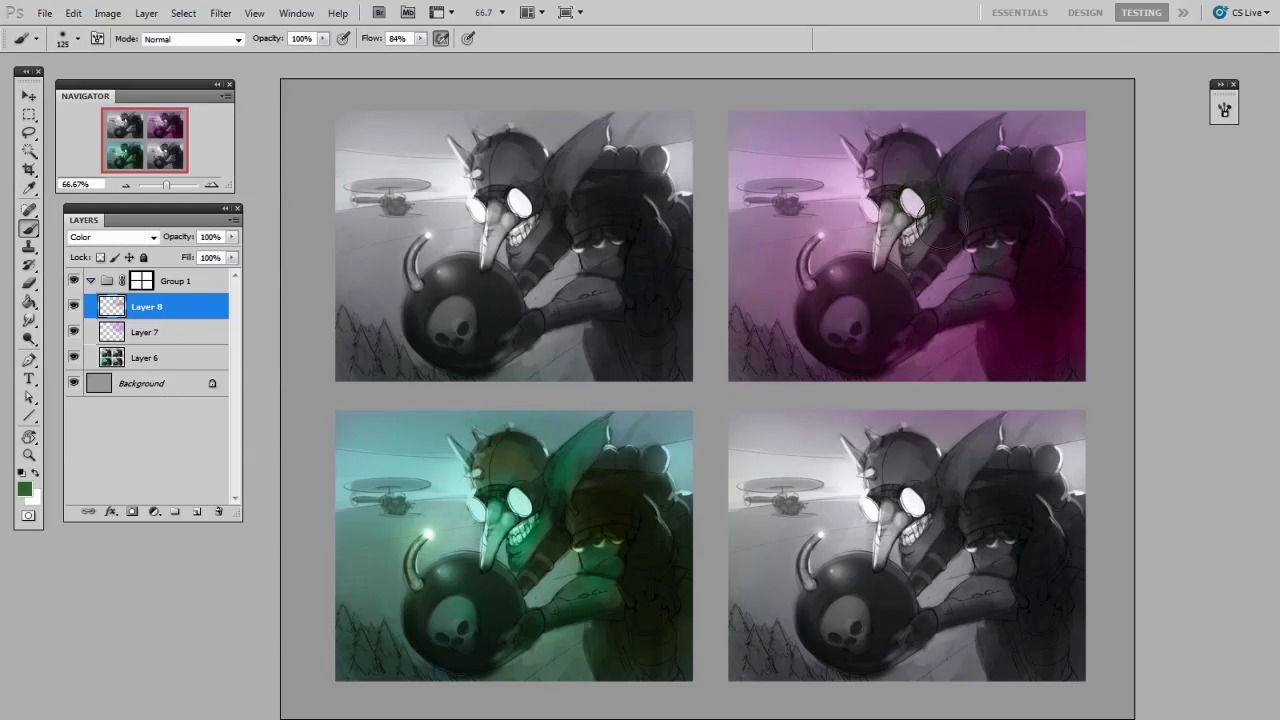Open Tool Preset picker arrow

point(36,38)
